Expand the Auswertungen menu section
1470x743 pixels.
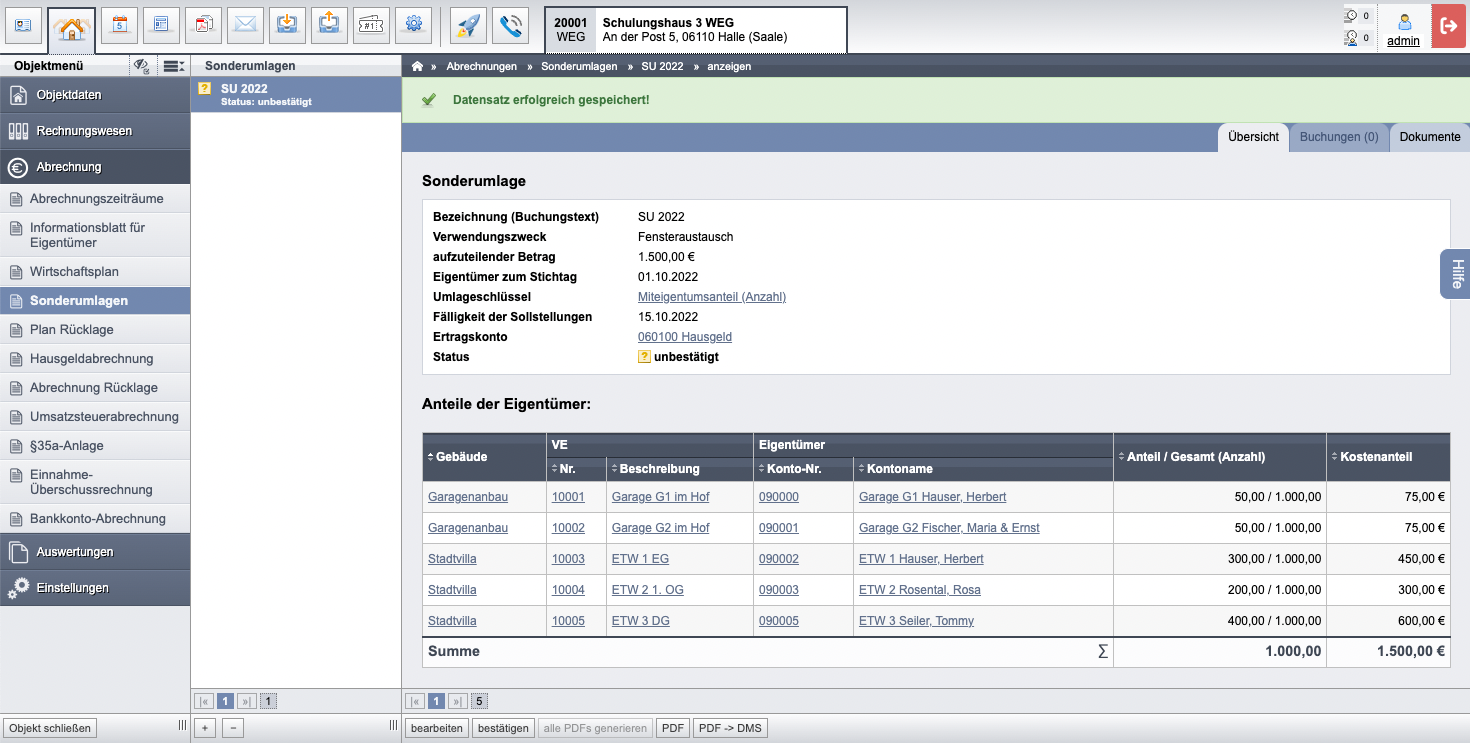point(95,552)
